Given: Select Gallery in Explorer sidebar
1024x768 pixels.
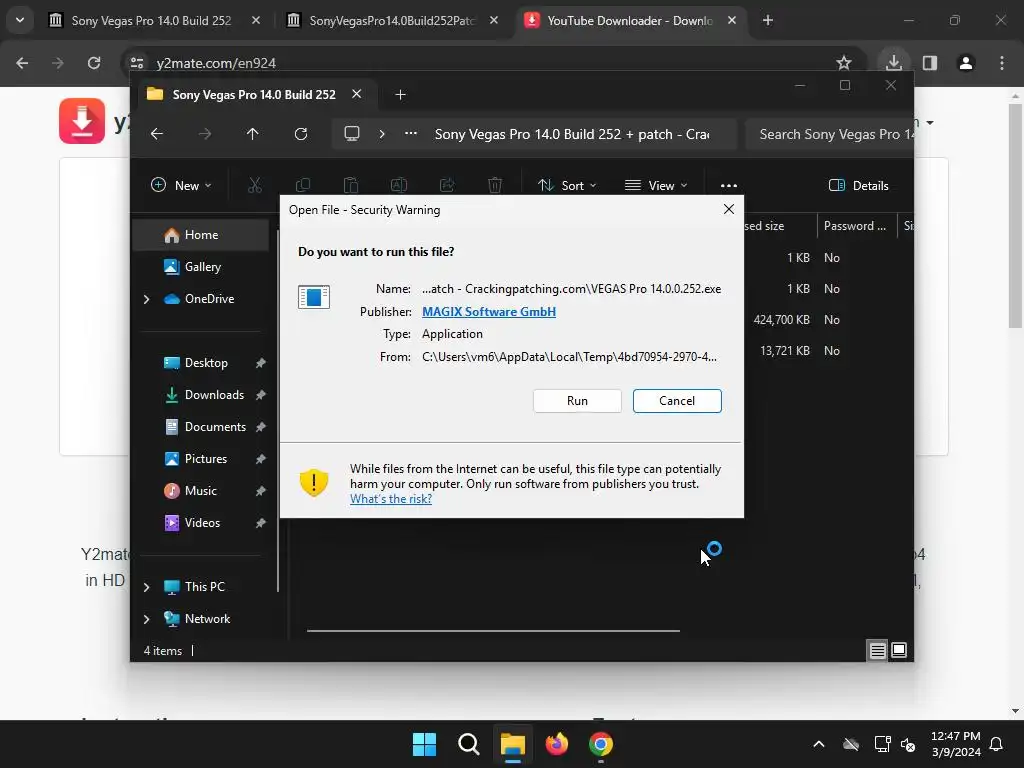Looking at the screenshot, I should coord(202,267).
